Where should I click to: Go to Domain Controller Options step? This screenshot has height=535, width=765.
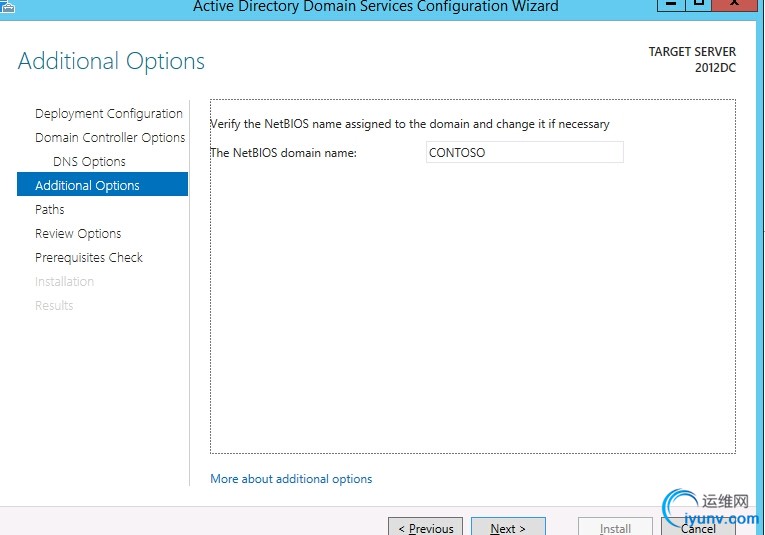(110, 138)
